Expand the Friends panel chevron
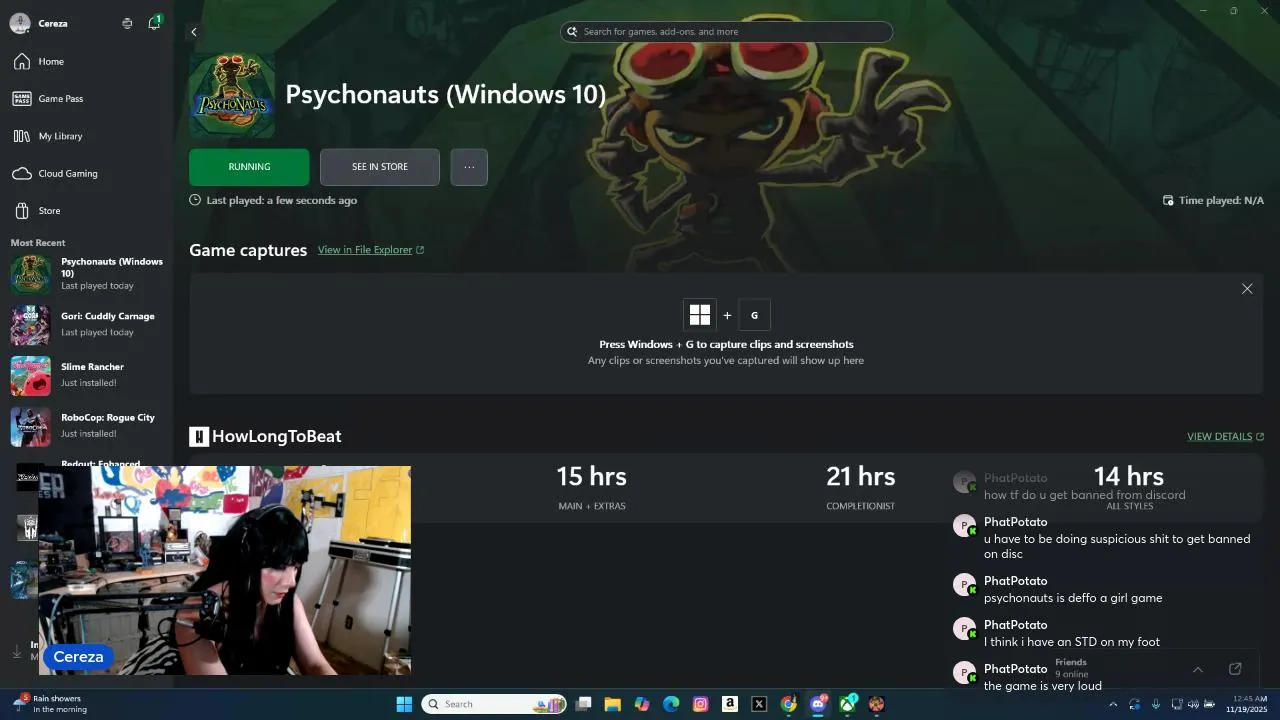The height and width of the screenshot is (720, 1280). click(1197, 669)
